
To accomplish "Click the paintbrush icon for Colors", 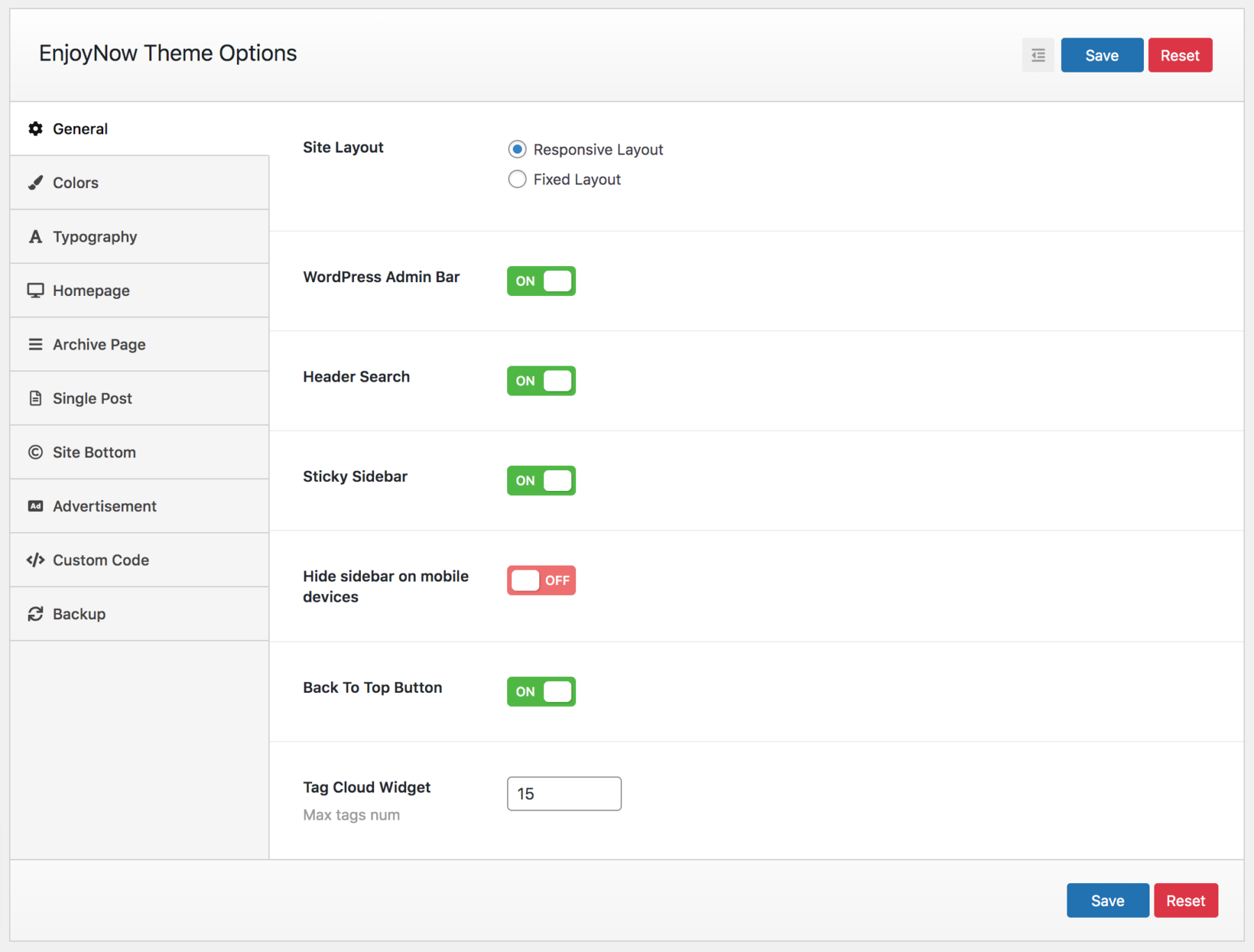I will coord(36,182).
